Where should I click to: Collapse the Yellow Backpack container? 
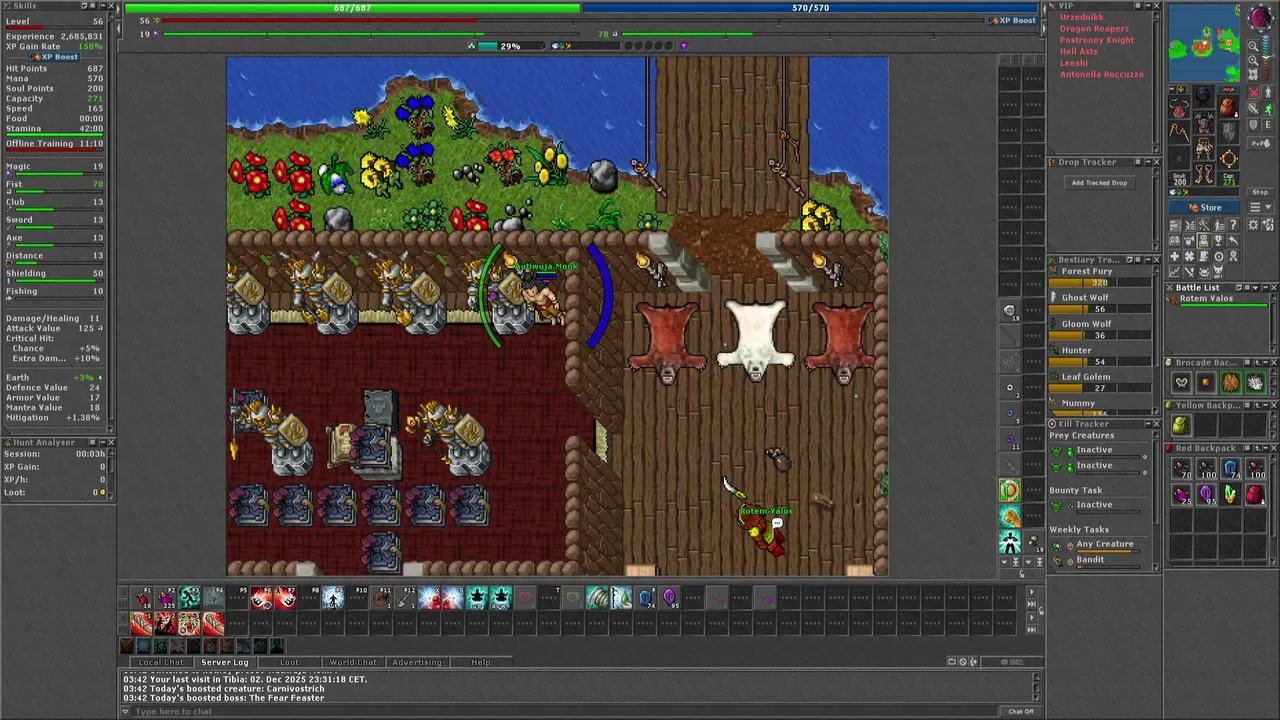click(x=1266, y=405)
